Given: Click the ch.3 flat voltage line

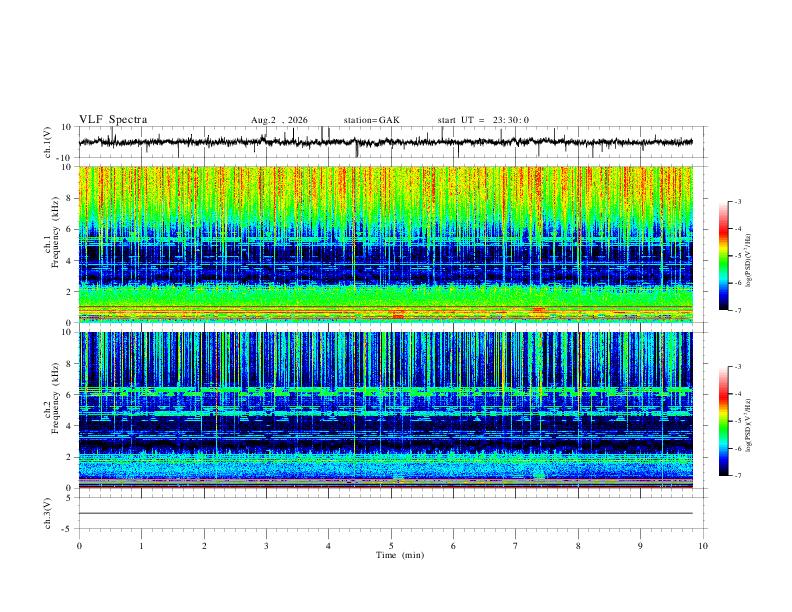Looking at the screenshot, I should click(x=386, y=513).
